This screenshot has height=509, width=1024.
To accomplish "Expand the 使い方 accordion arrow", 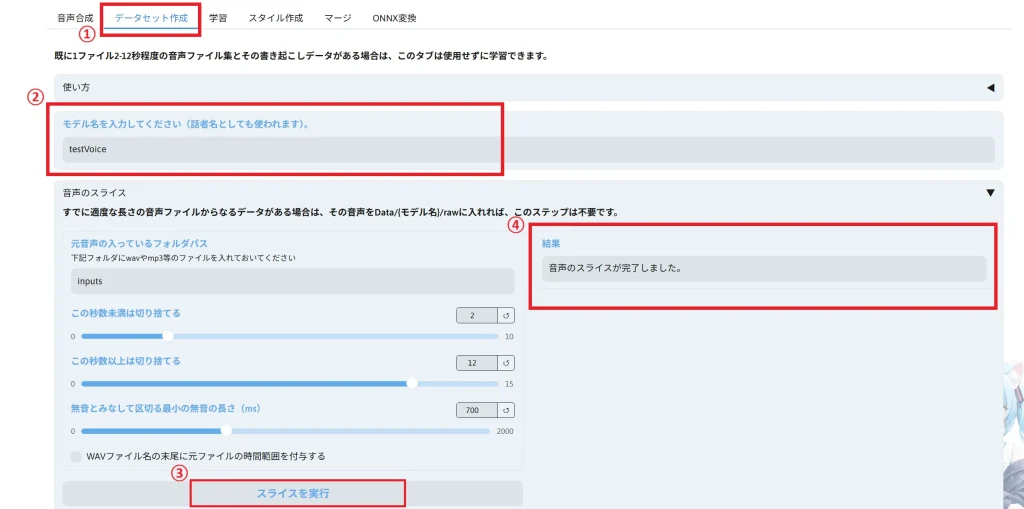I will point(990,88).
